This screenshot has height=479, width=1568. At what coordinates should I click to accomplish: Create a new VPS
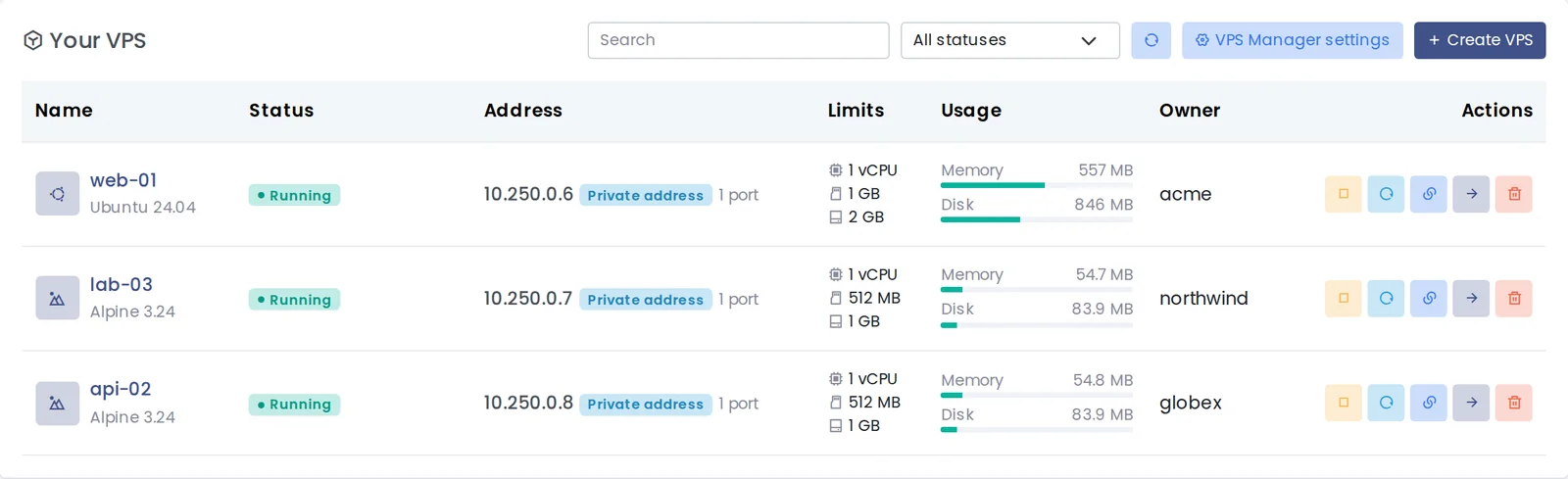(1480, 40)
